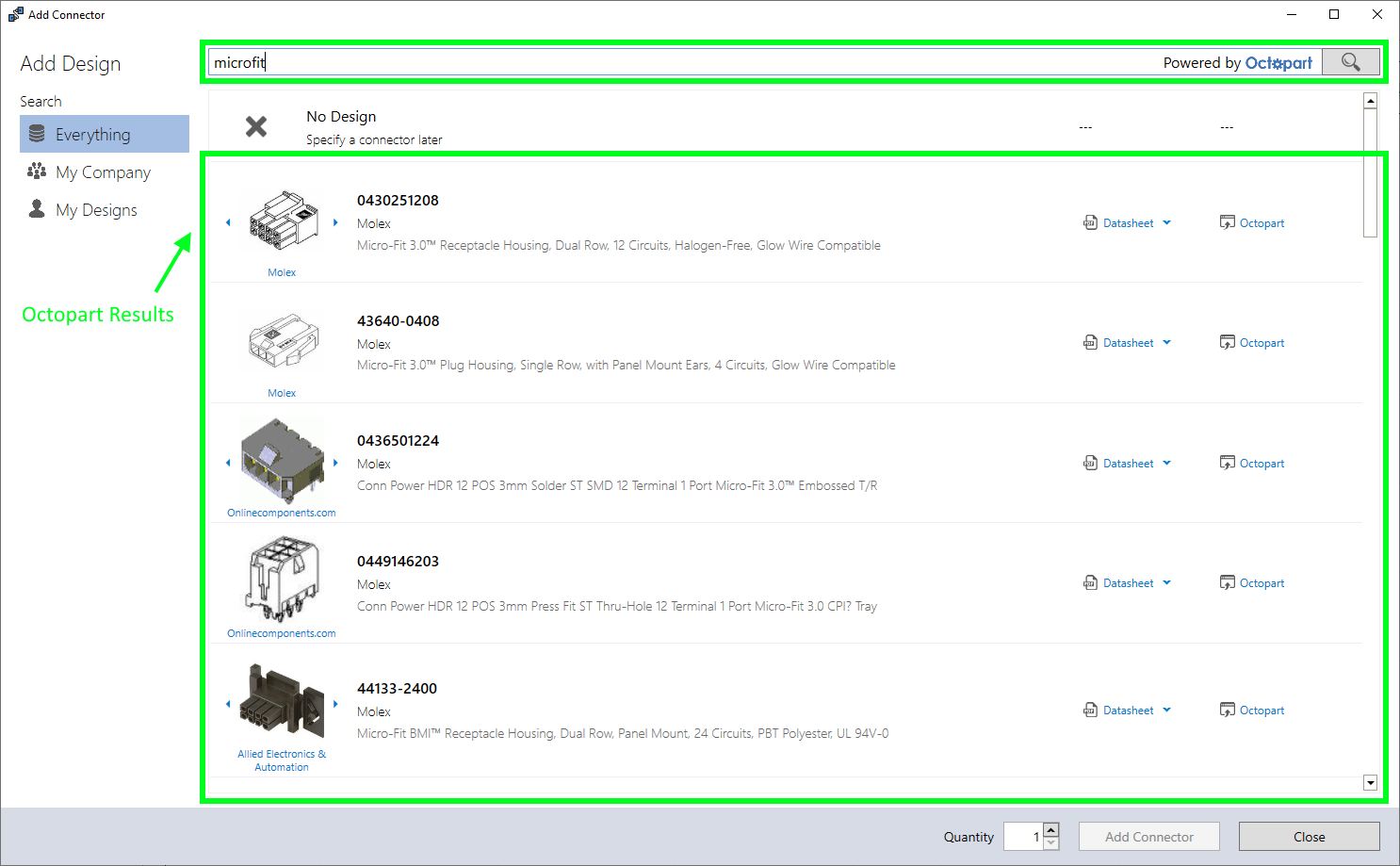Switch to My Designs search scope
Image resolution: width=1400 pixels, height=866 pixels.
coord(105,209)
